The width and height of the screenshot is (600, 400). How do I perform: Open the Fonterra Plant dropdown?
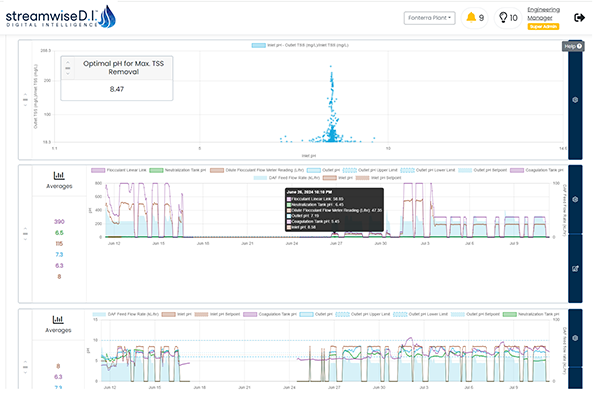[430, 17]
